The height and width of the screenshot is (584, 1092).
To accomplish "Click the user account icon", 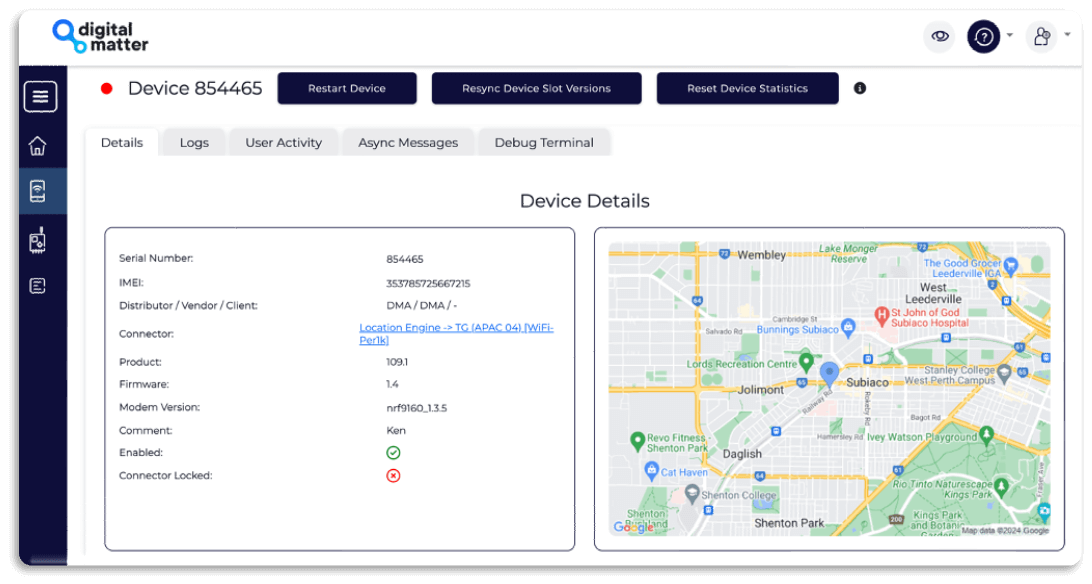I will pyautogui.click(x=1040, y=36).
